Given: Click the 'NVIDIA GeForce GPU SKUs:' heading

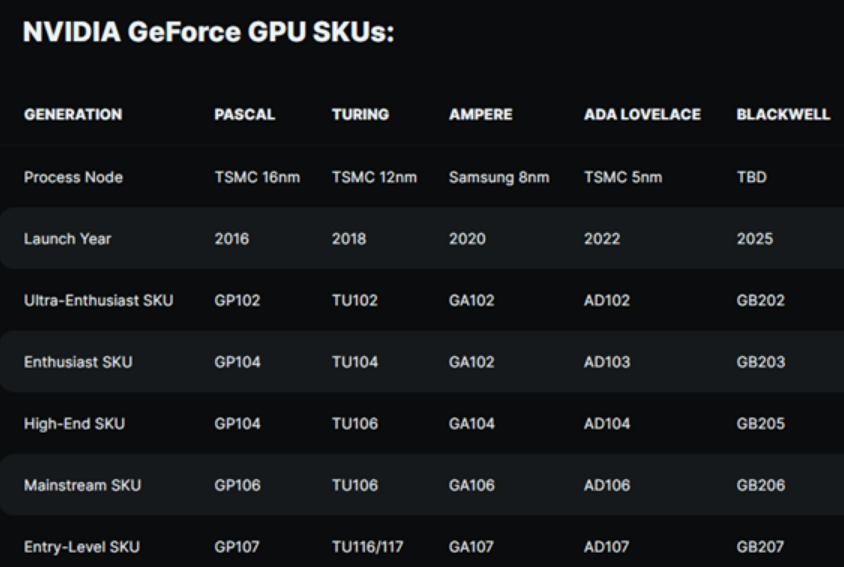Looking at the screenshot, I should [x=208, y=32].
